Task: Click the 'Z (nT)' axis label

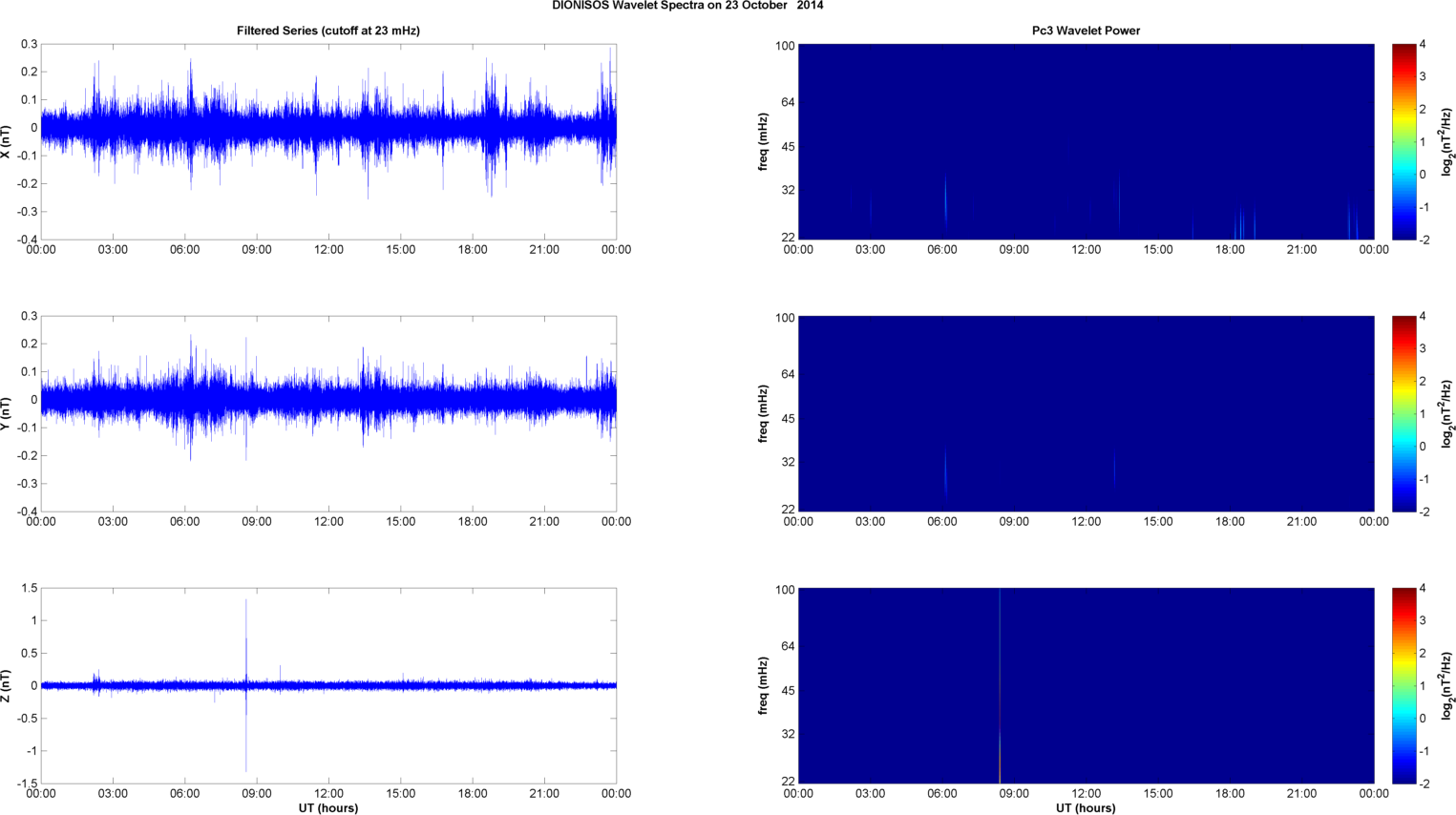Action: (x=7, y=685)
